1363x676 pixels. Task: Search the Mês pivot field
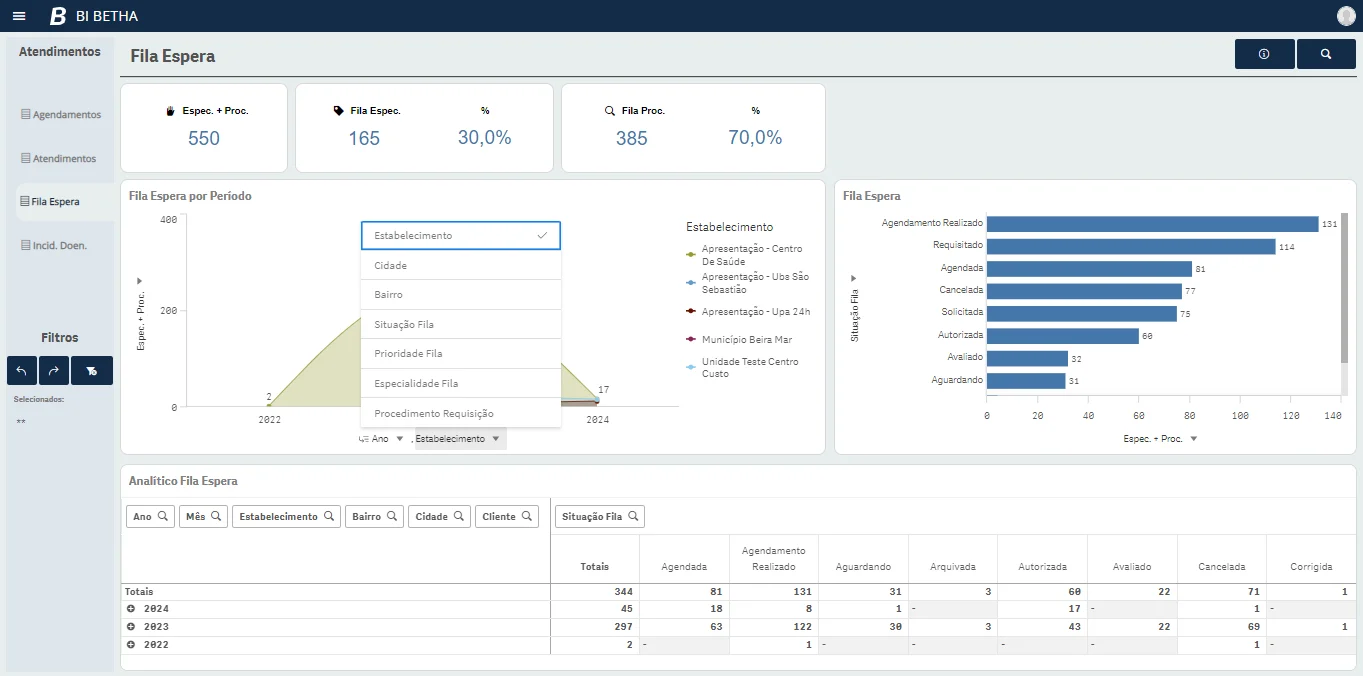coord(216,517)
